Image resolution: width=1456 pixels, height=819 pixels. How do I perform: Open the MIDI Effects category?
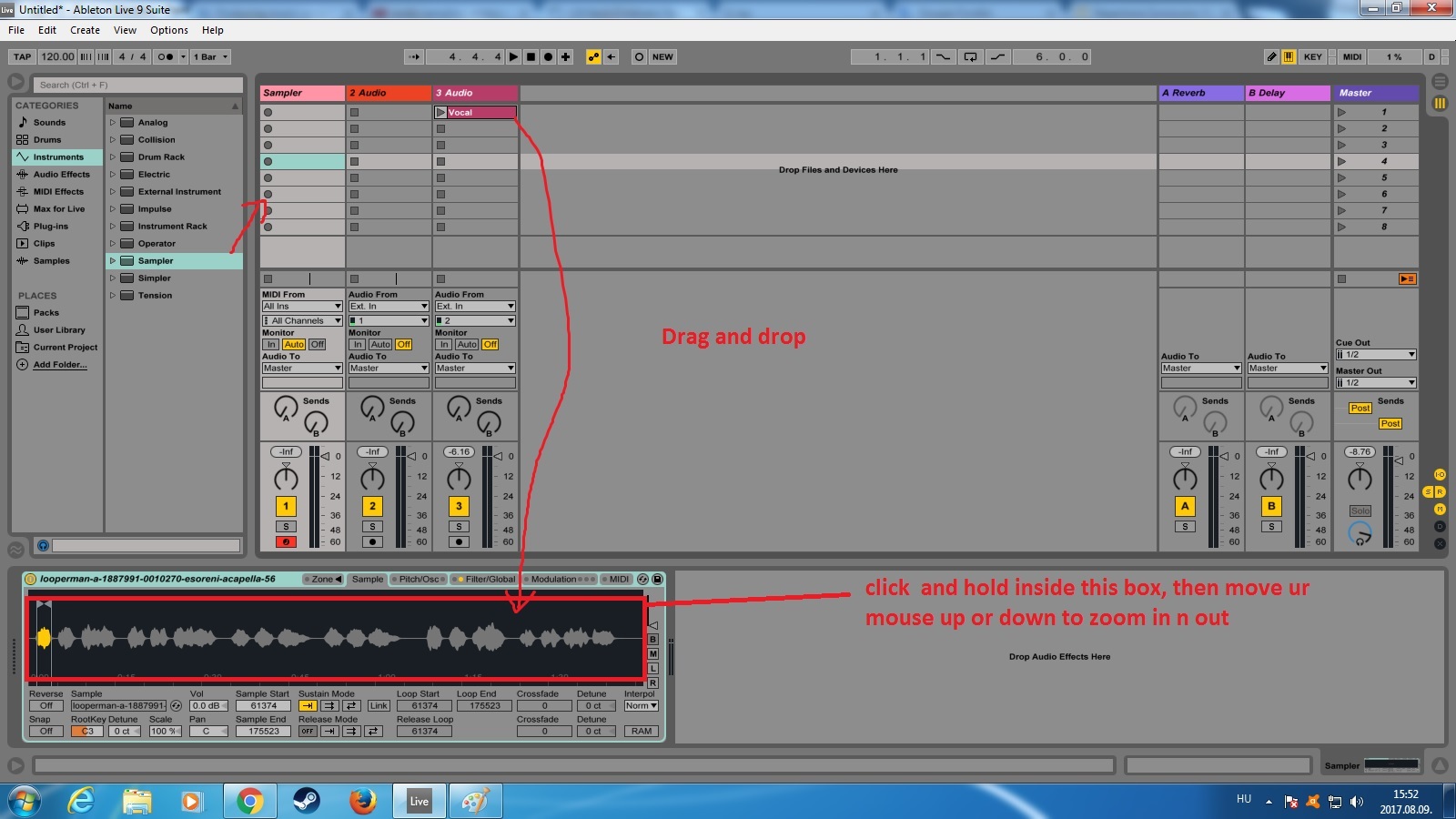tap(58, 192)
